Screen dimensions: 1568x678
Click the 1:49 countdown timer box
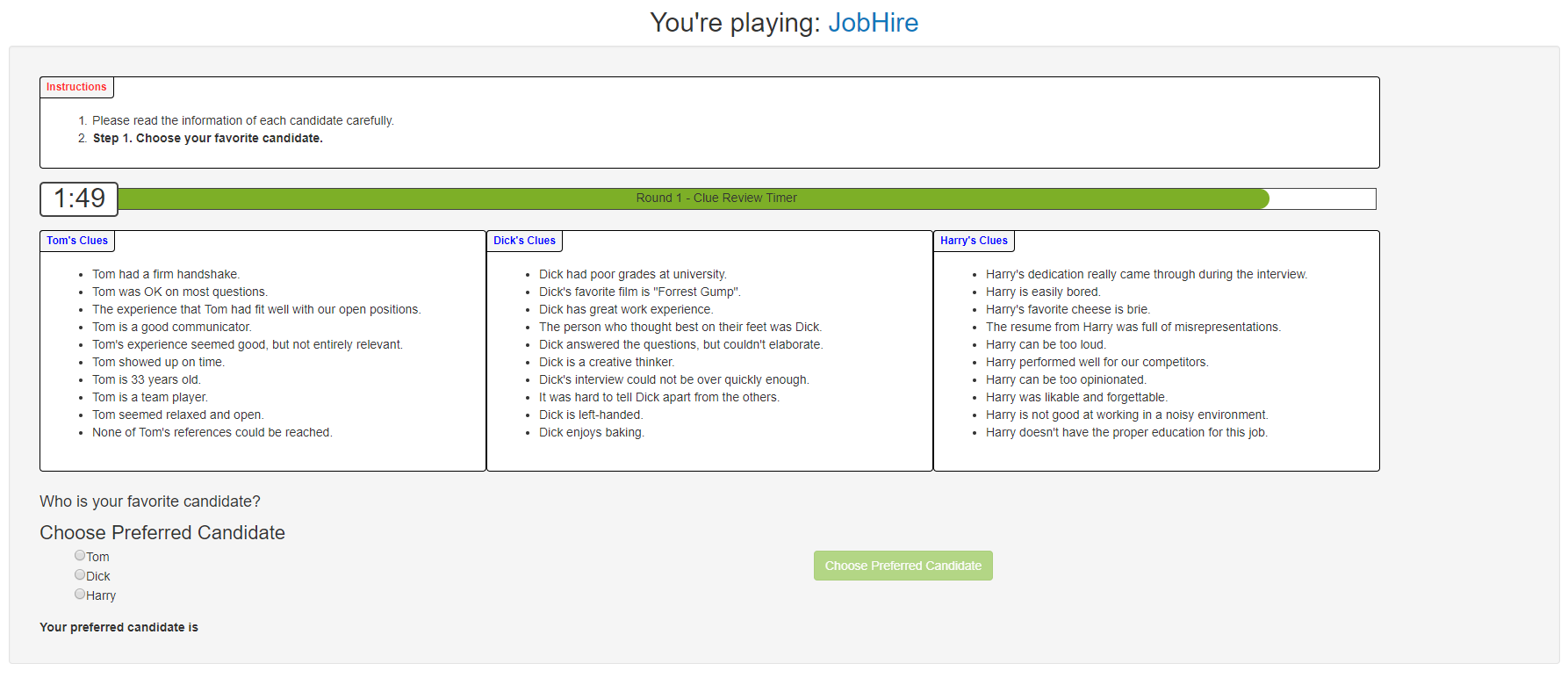point(79,198)
